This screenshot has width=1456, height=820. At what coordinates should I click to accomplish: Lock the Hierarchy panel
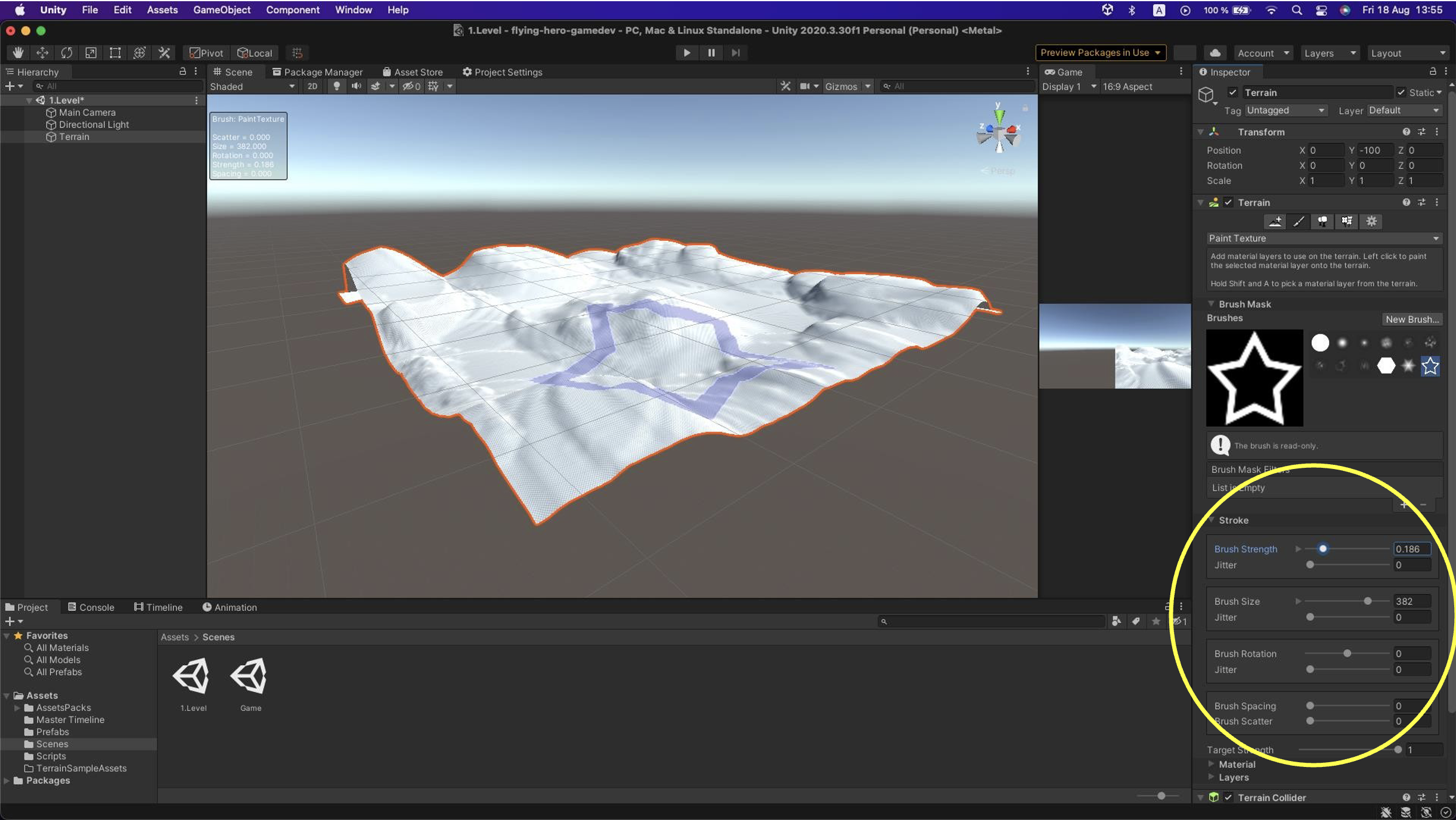pos(182,72)
